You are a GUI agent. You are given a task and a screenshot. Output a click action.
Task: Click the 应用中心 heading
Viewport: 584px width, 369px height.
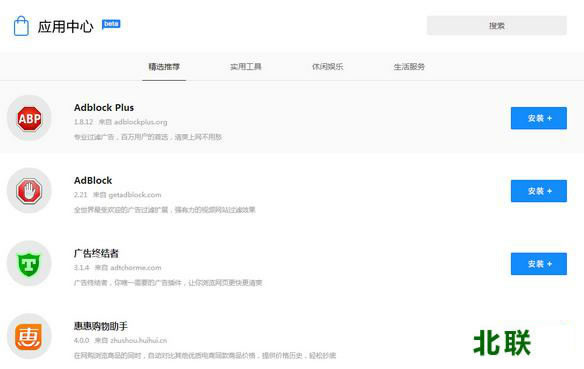66,26
